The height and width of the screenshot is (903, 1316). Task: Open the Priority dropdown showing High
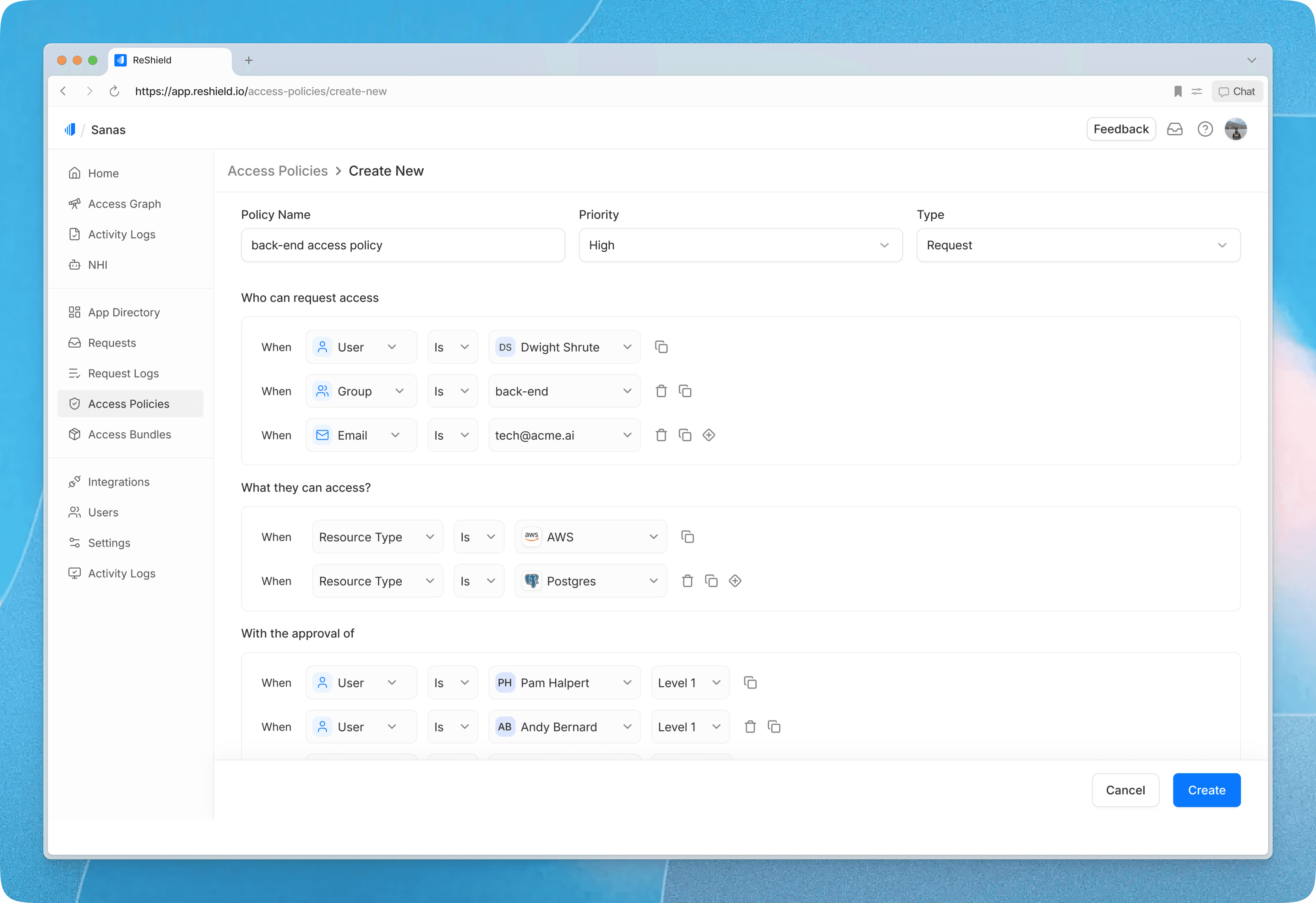tap(740, 245)
